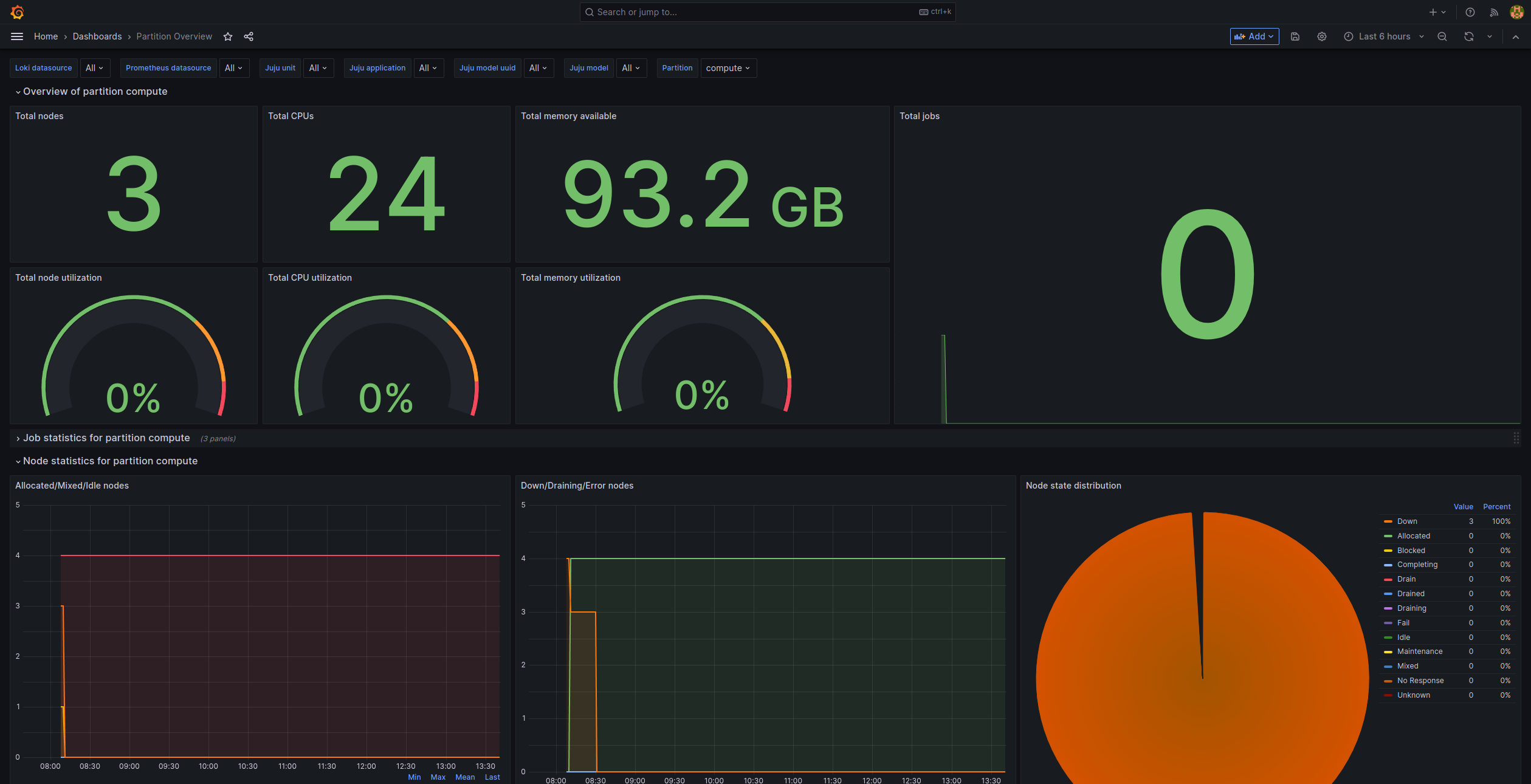This screenshot has height=784, width=1531.
Task: Refresh the dashboard
Action: 1469,36
